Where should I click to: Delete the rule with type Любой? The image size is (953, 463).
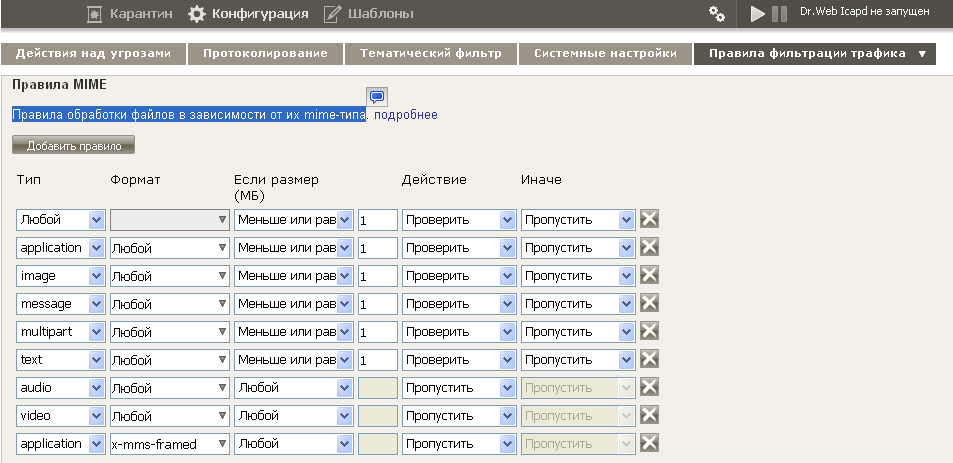pos(649,219)
